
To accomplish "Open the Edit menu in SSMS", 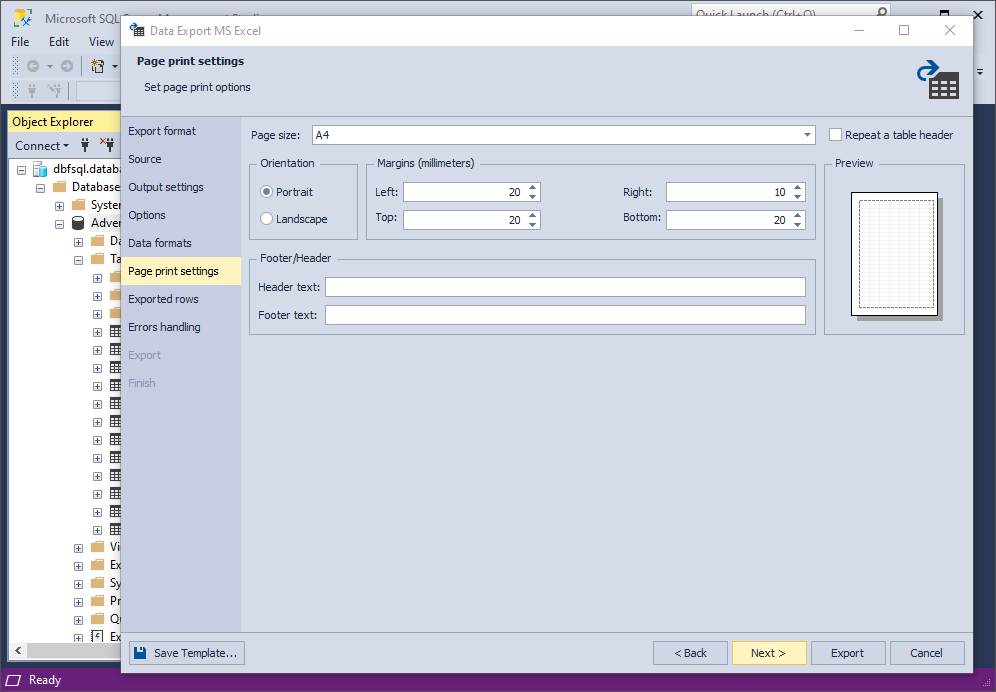I will [x=59, y=41].
